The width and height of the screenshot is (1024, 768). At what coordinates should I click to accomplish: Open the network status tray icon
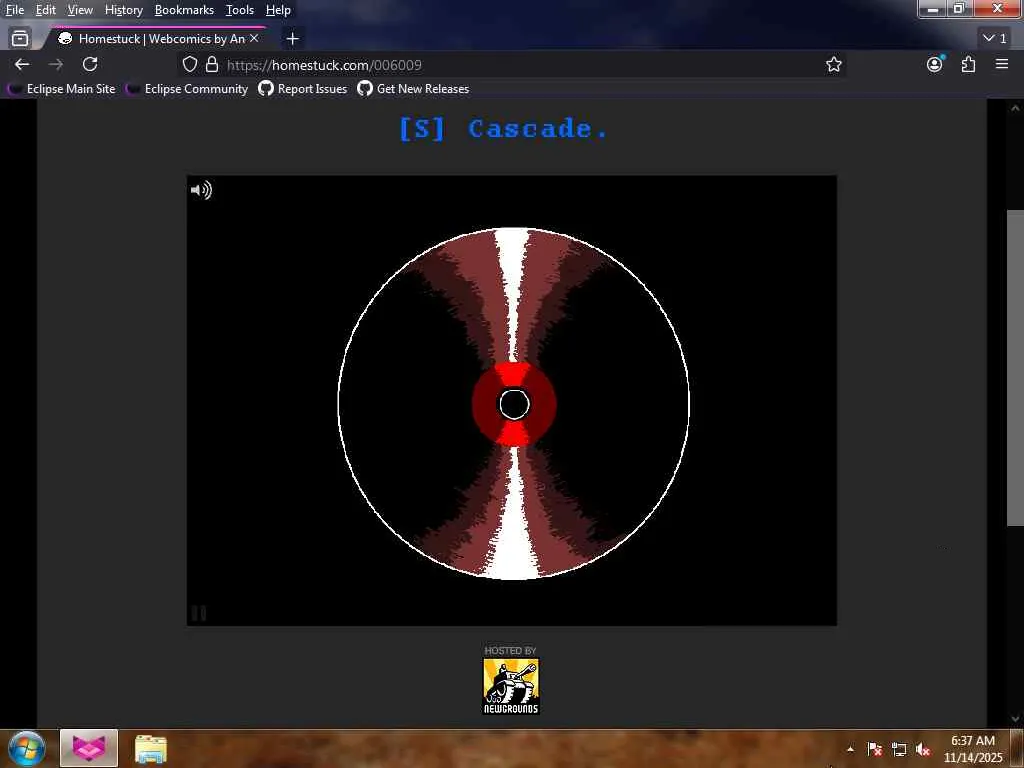899,749
